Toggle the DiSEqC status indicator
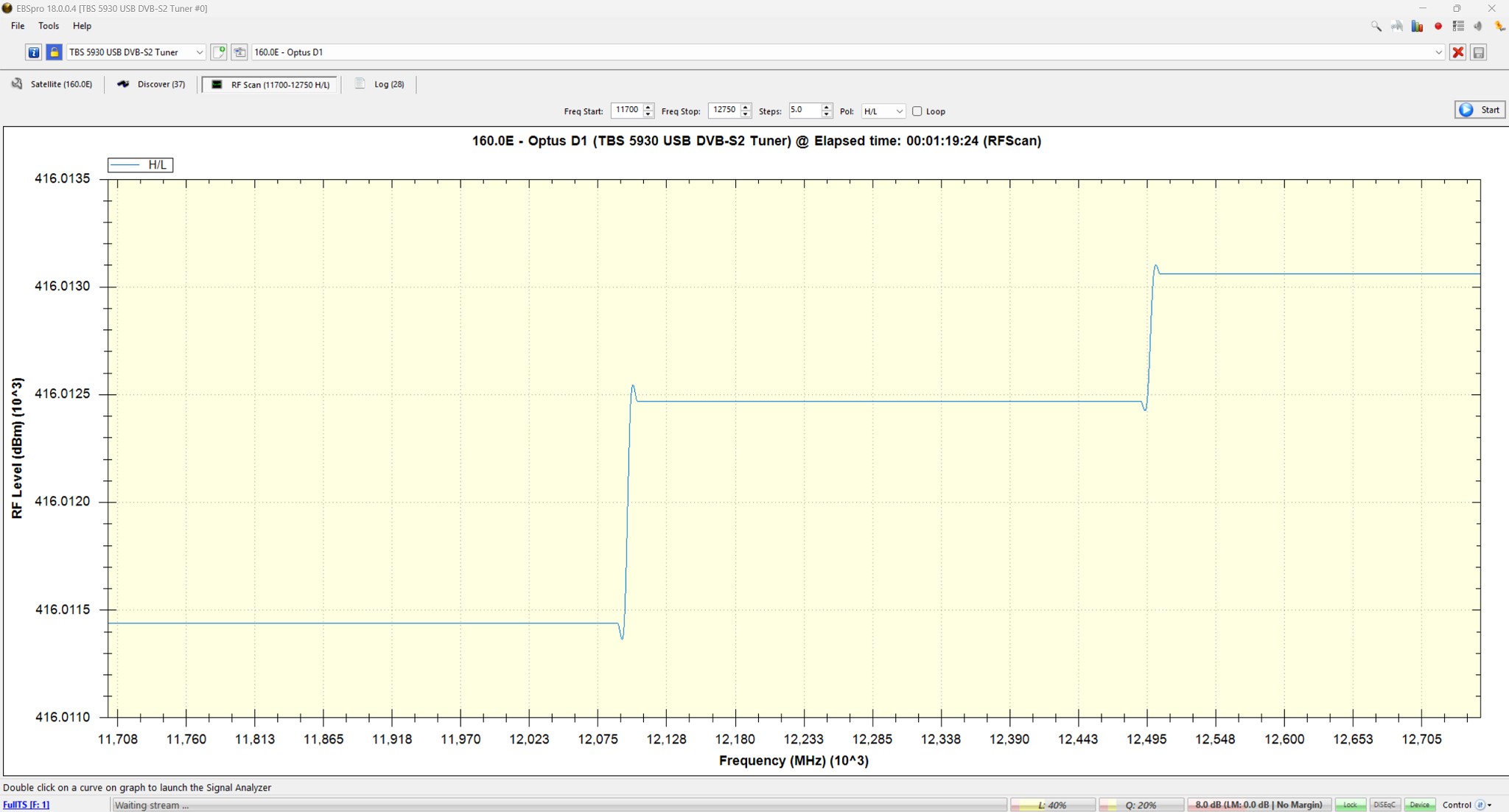 1384,805
